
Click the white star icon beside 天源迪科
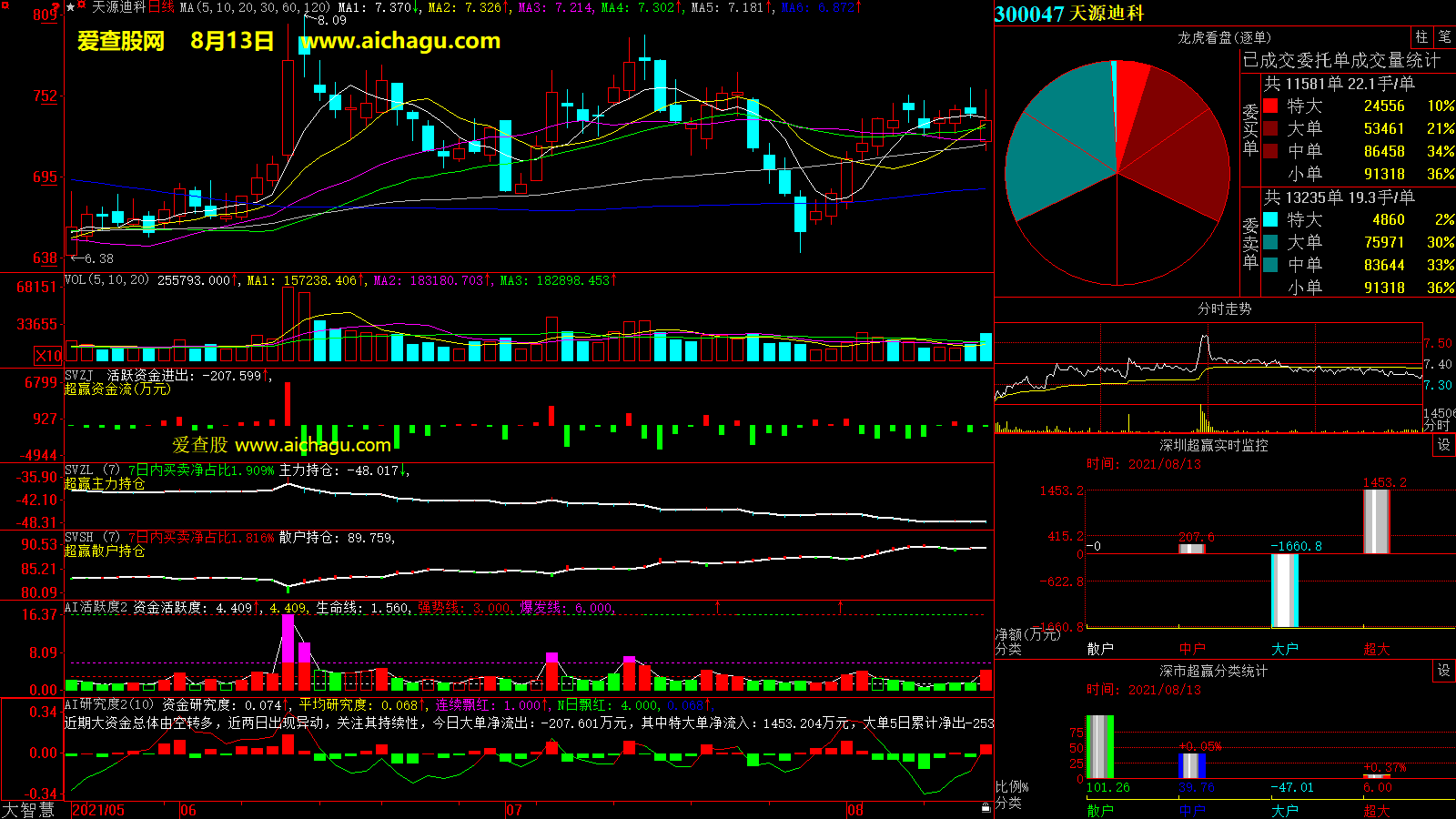71,7
